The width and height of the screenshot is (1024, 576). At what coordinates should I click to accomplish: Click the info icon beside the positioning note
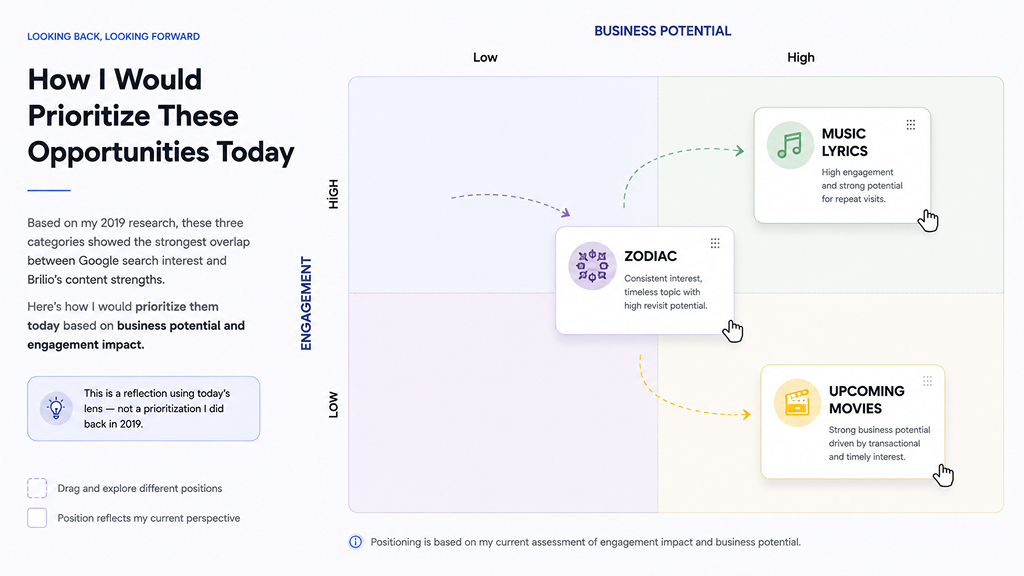coord(355,542)
